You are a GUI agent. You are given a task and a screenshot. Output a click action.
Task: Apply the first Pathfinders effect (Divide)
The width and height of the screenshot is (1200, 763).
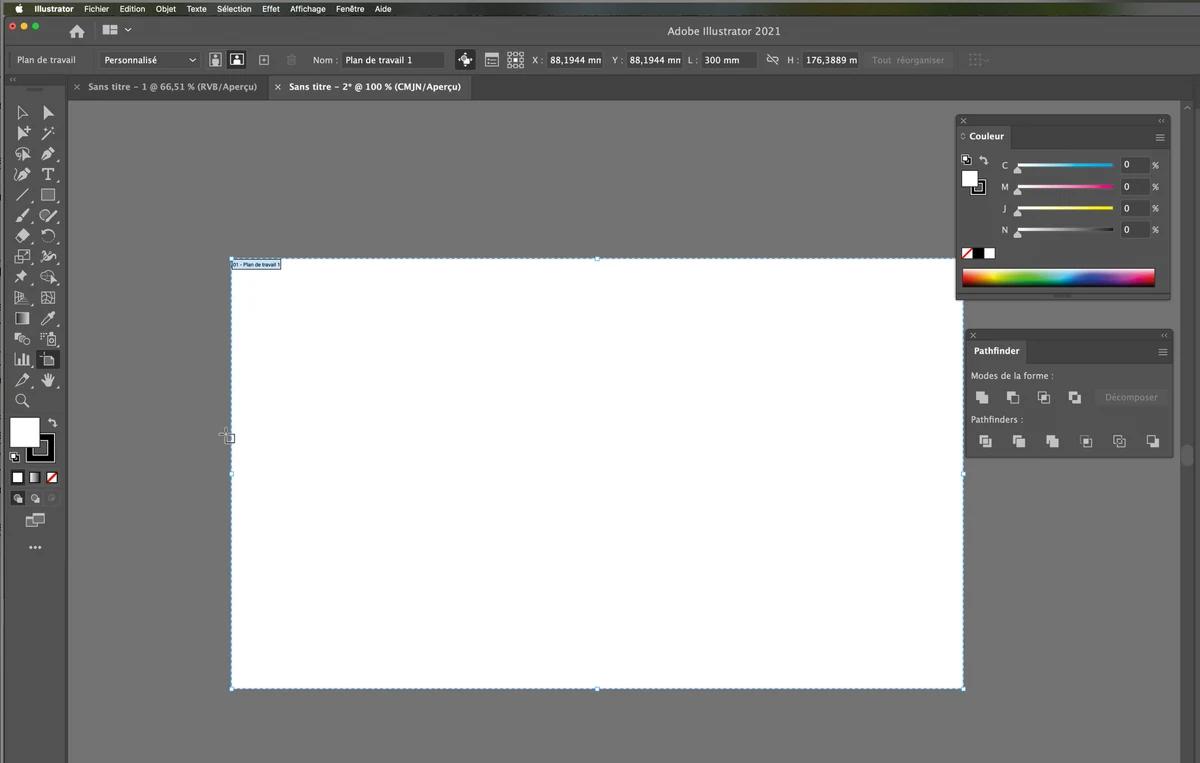pos(985,441)
